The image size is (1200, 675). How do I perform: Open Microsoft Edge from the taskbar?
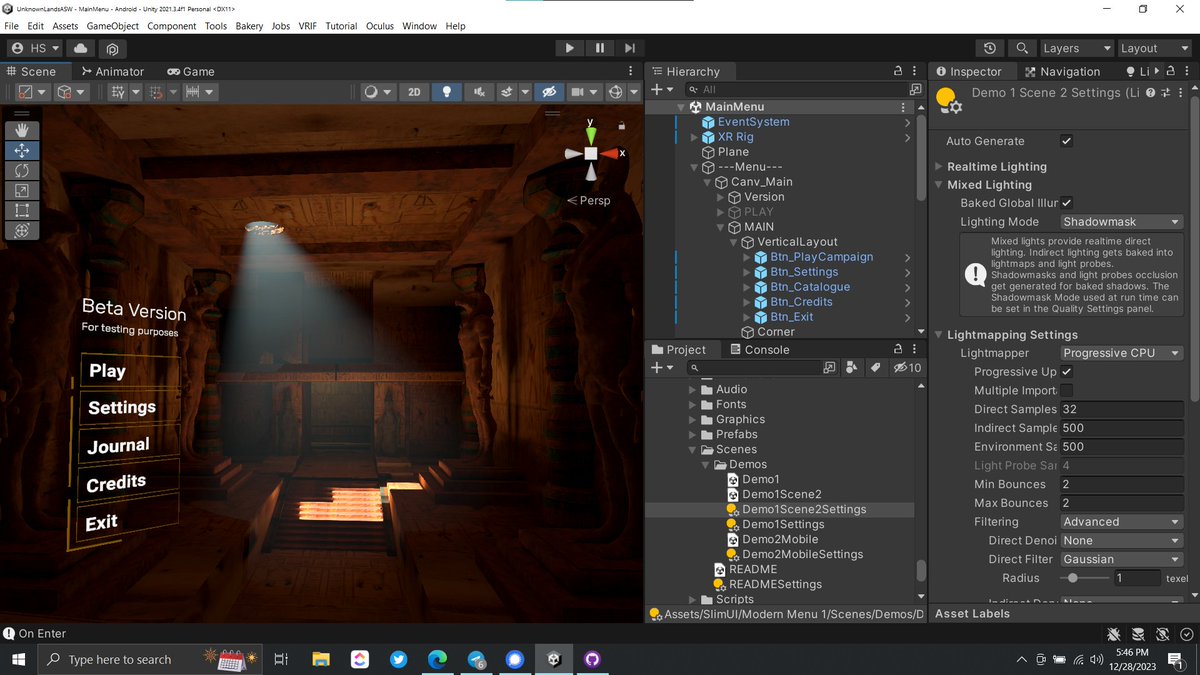[437, 659]
